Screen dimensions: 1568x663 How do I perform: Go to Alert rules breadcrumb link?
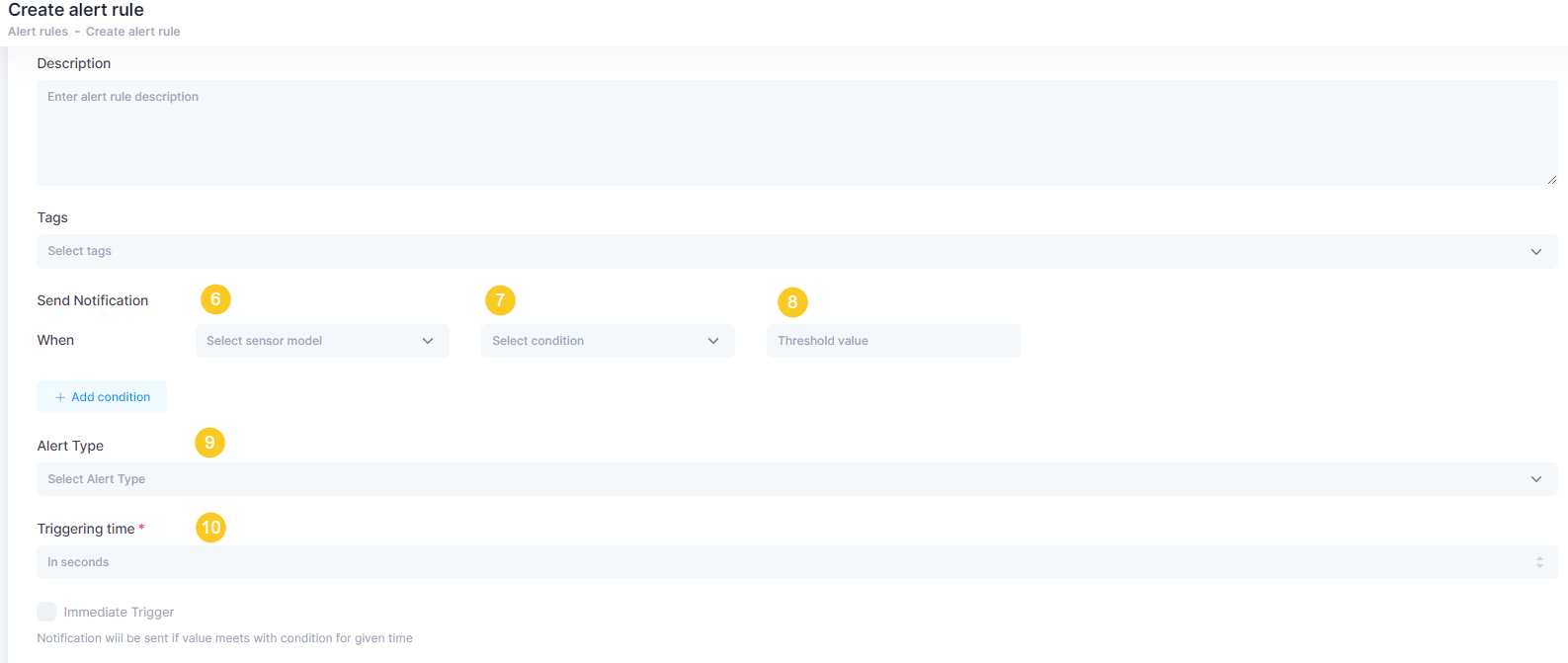click(38, 32)
